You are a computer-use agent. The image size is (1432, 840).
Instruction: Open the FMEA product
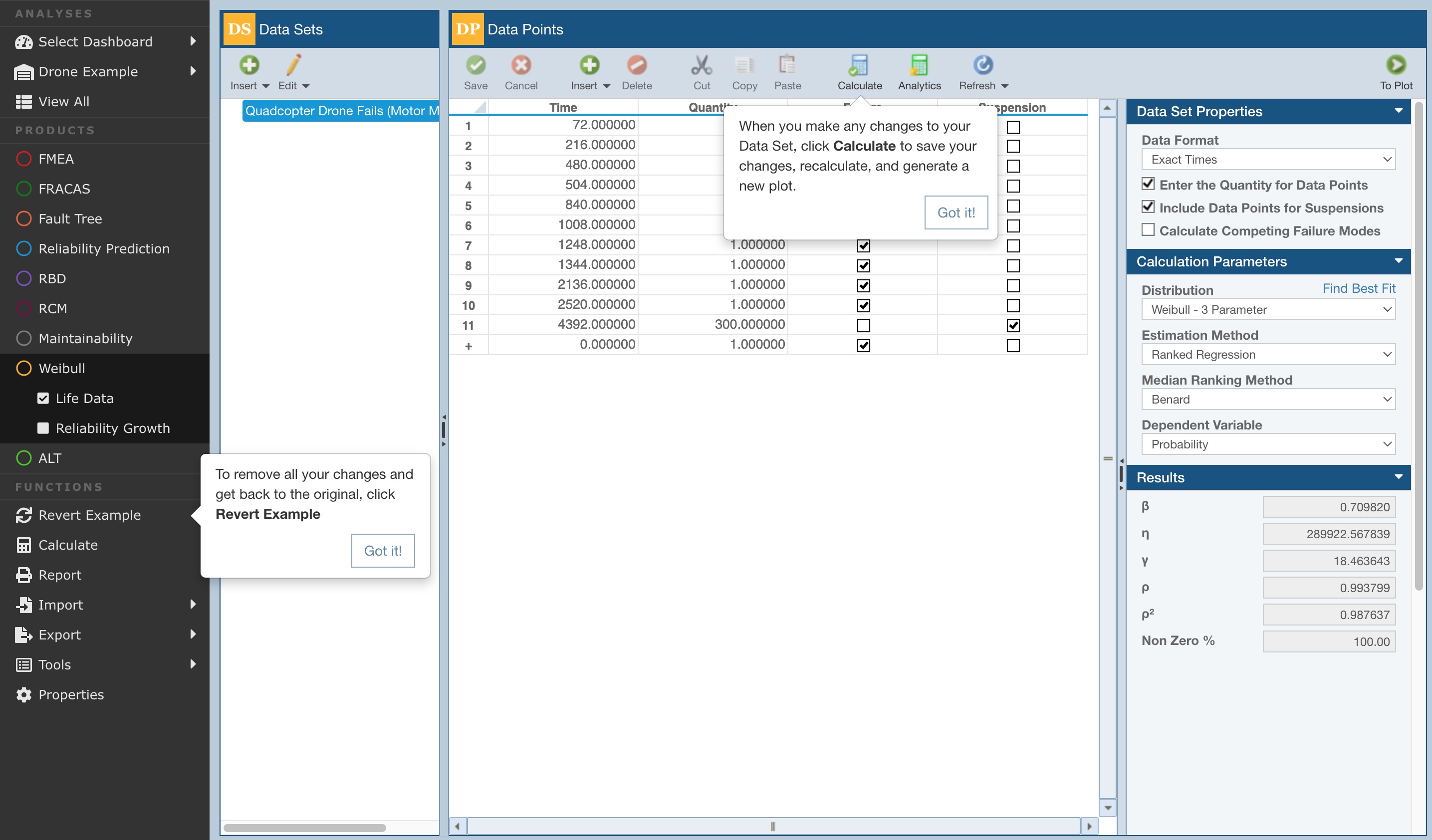[56, 159]
